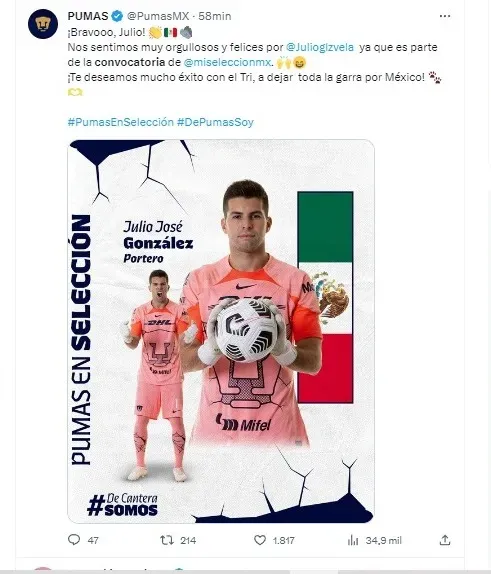Open the @Julioglzvela mention
The width and height of the screenshot is (491, 574).
(320, 47)
